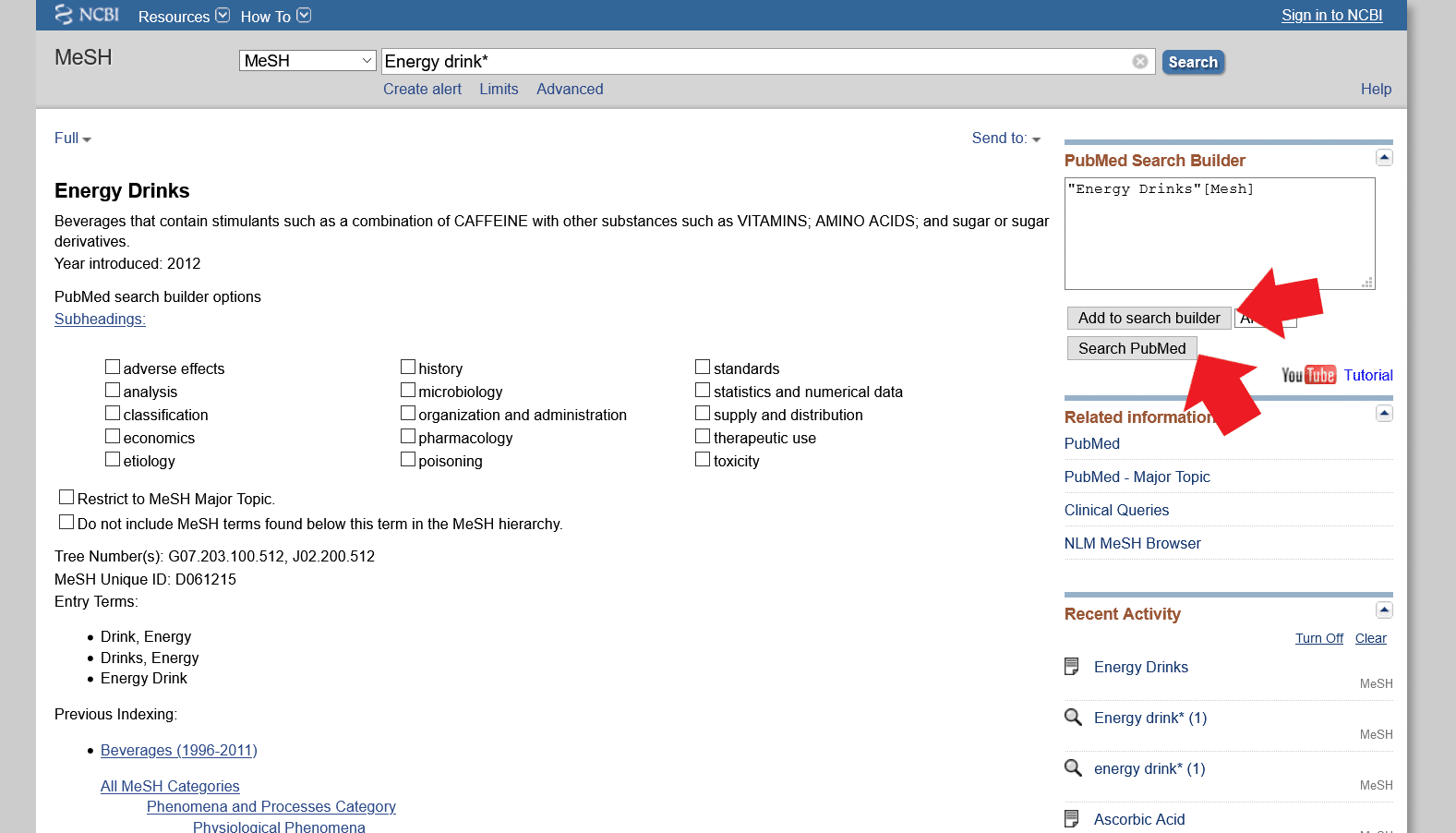Open the Advanced search link
Screen dimensions: 1456x833
point(570,89)
